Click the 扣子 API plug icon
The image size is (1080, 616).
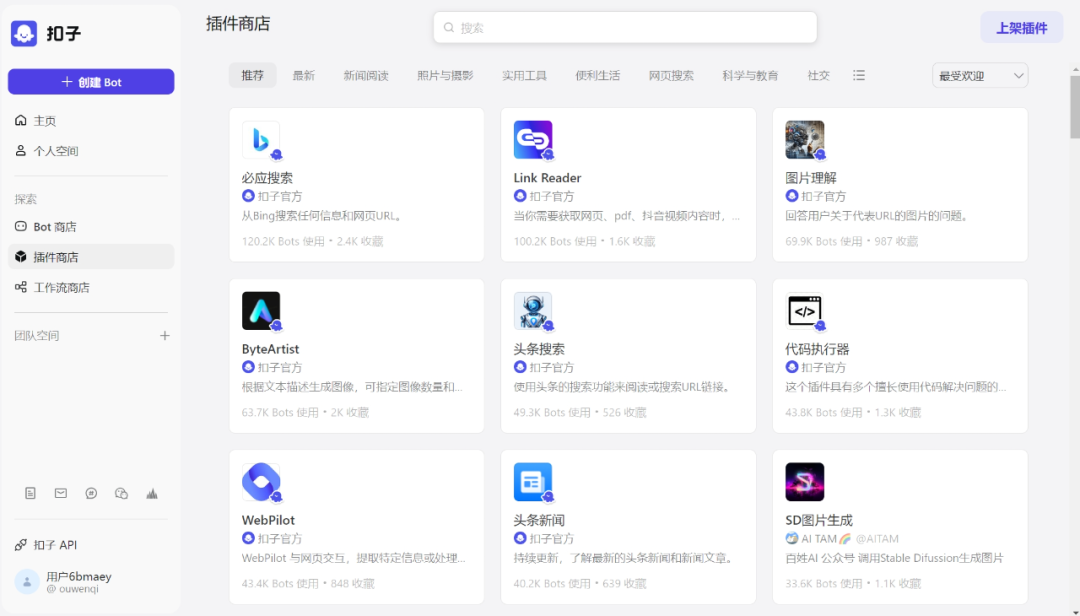(x=21, y=544)
